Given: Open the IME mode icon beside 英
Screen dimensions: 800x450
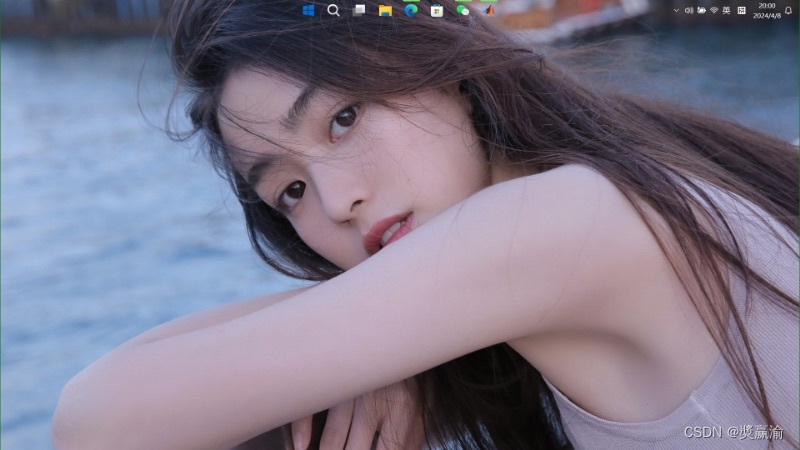Looking at the screenshot, I should 742,10.
